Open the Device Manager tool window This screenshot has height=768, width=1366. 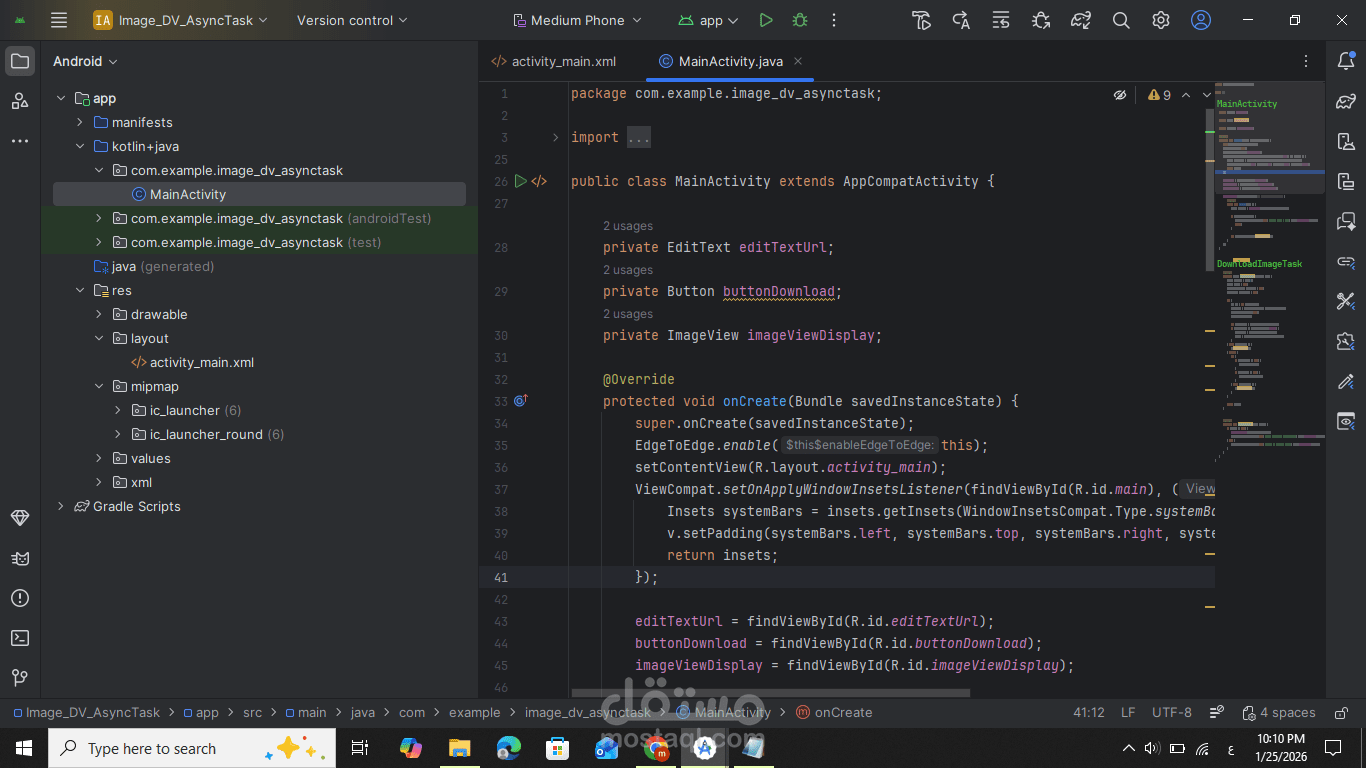coord(1345,142)
